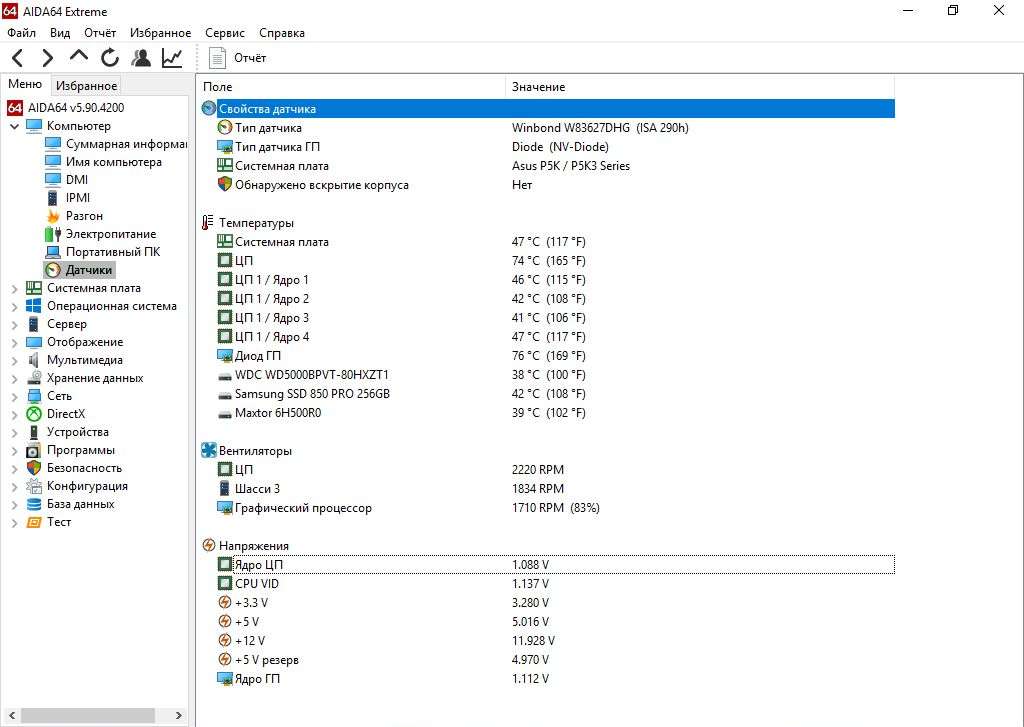
Task: Click the Температуры thermometer icon
Action: coord(208,223)
